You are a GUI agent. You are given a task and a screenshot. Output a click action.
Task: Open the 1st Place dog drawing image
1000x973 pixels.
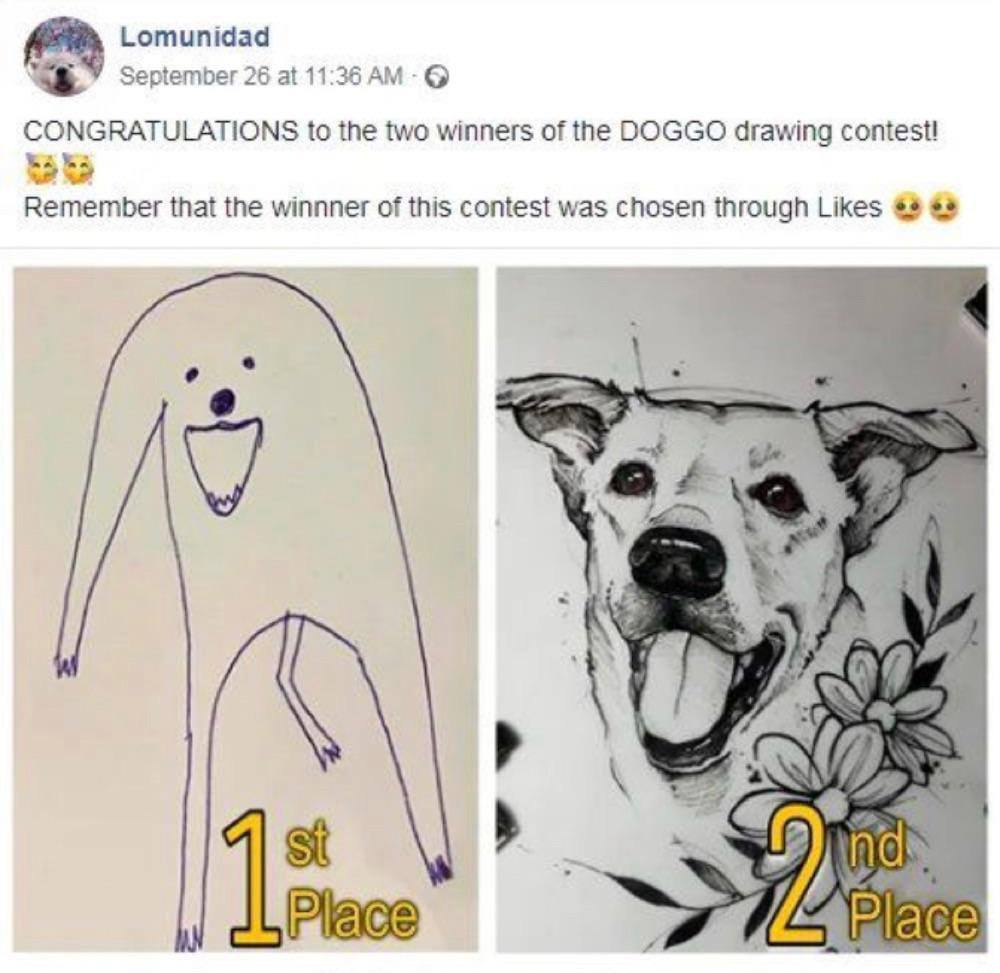coord(245,609)
